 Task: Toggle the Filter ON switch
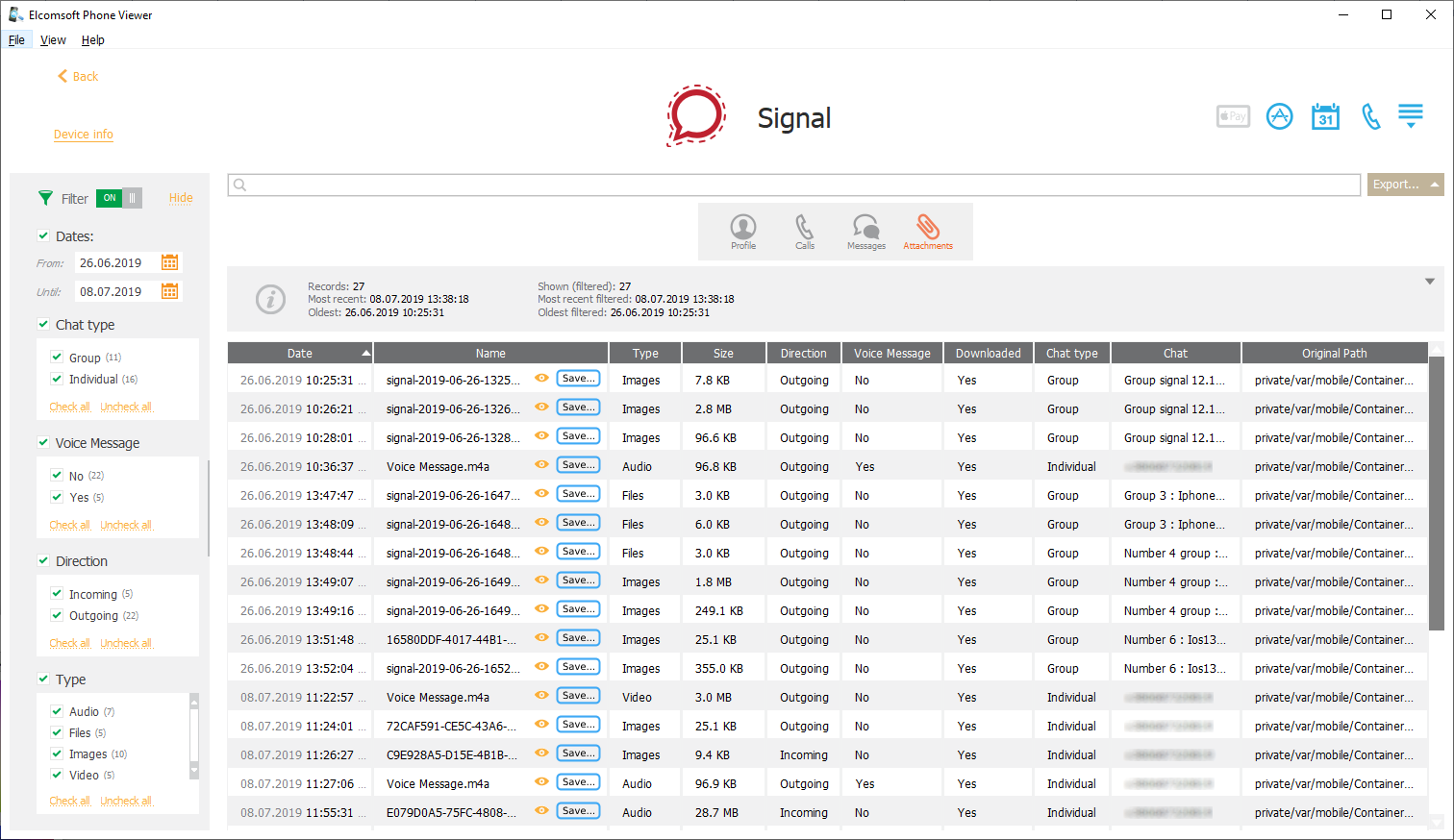pyautogui.click(x=118, y=198)
